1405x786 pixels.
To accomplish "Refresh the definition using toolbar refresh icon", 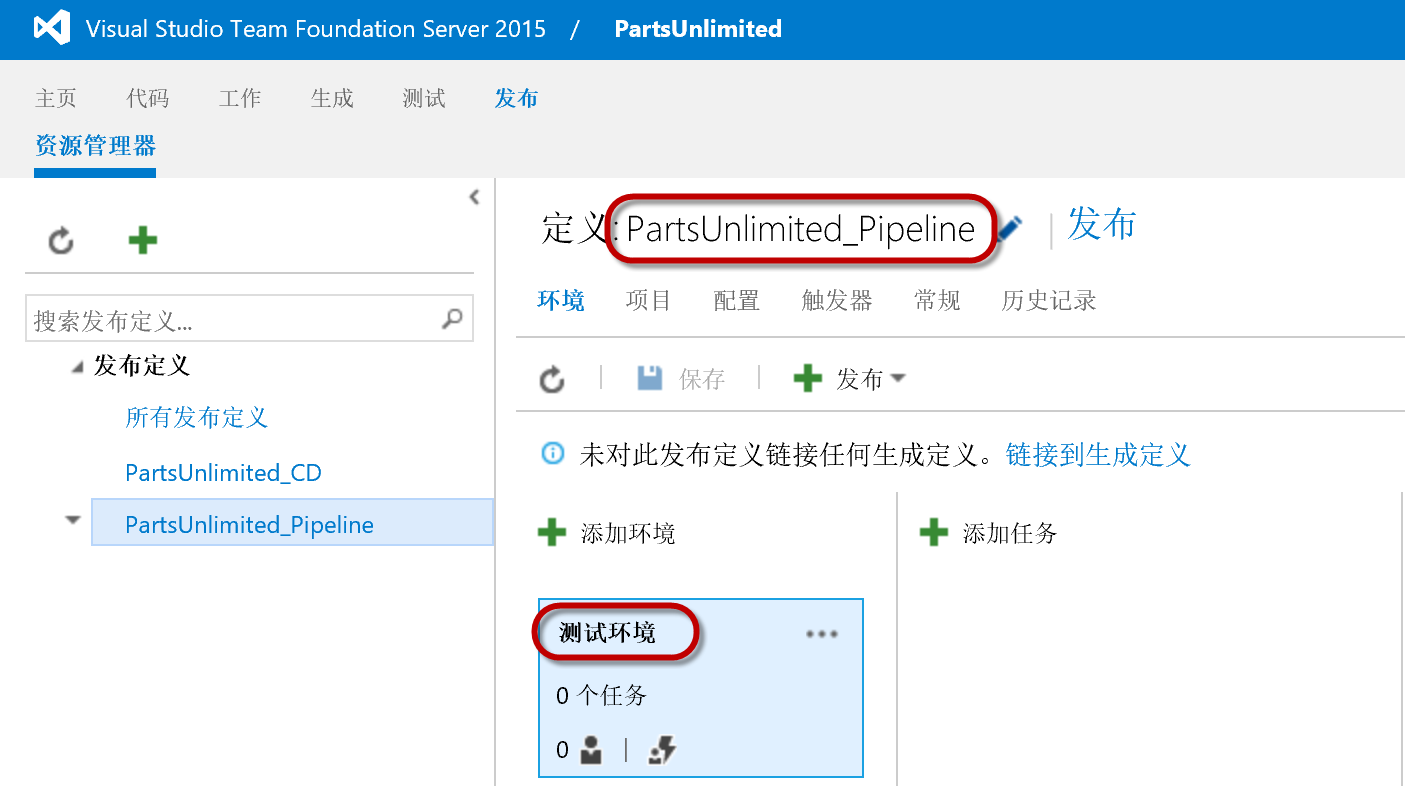I will click(x=552, y=379).
